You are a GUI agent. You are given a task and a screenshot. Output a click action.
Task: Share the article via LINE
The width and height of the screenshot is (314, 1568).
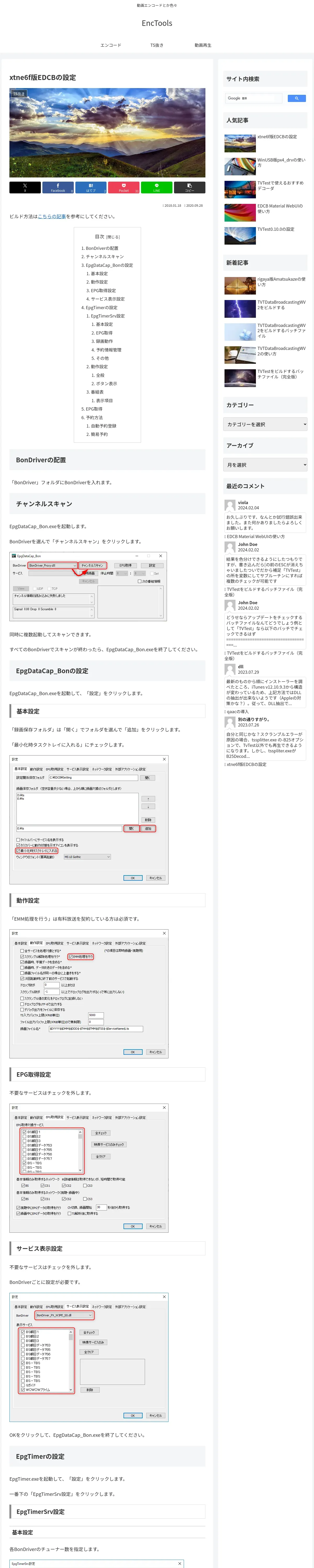click(157, 187)
